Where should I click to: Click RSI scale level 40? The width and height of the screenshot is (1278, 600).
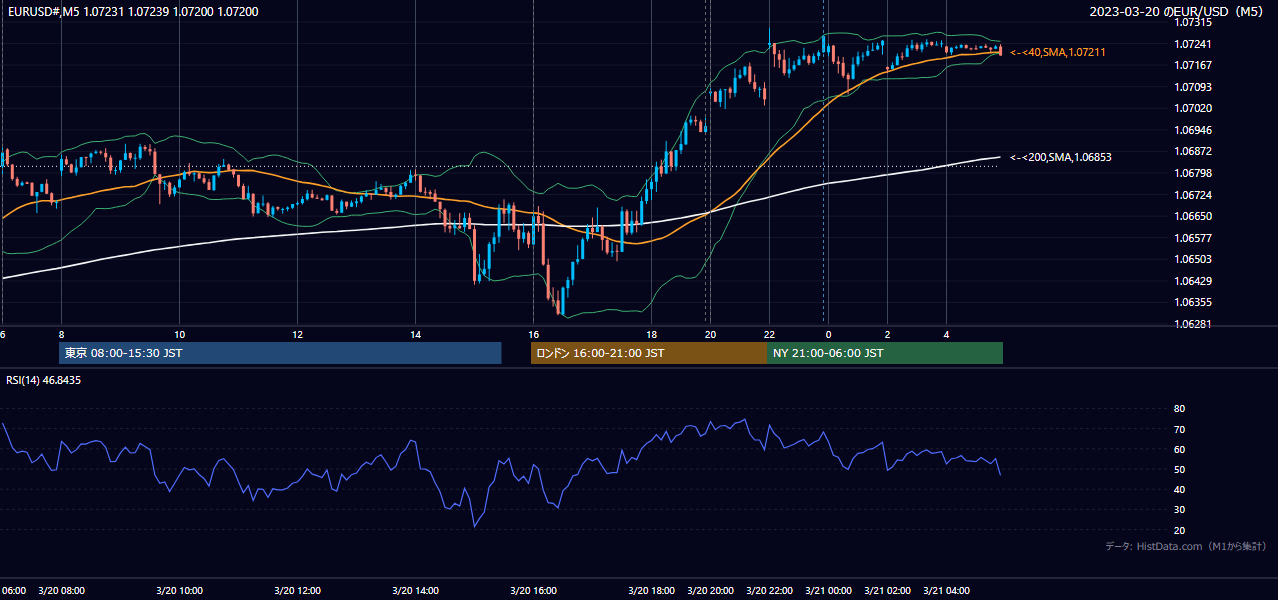click(1180, 490)
